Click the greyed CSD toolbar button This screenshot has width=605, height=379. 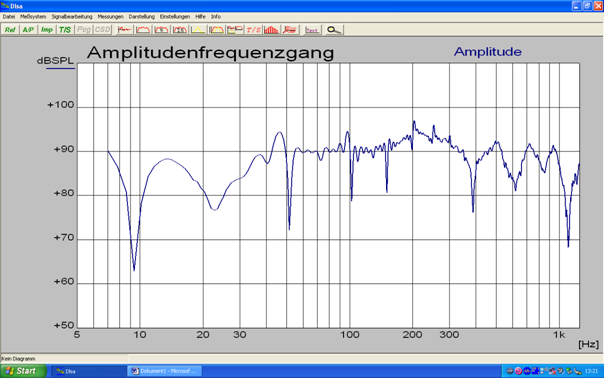(102, 30)
